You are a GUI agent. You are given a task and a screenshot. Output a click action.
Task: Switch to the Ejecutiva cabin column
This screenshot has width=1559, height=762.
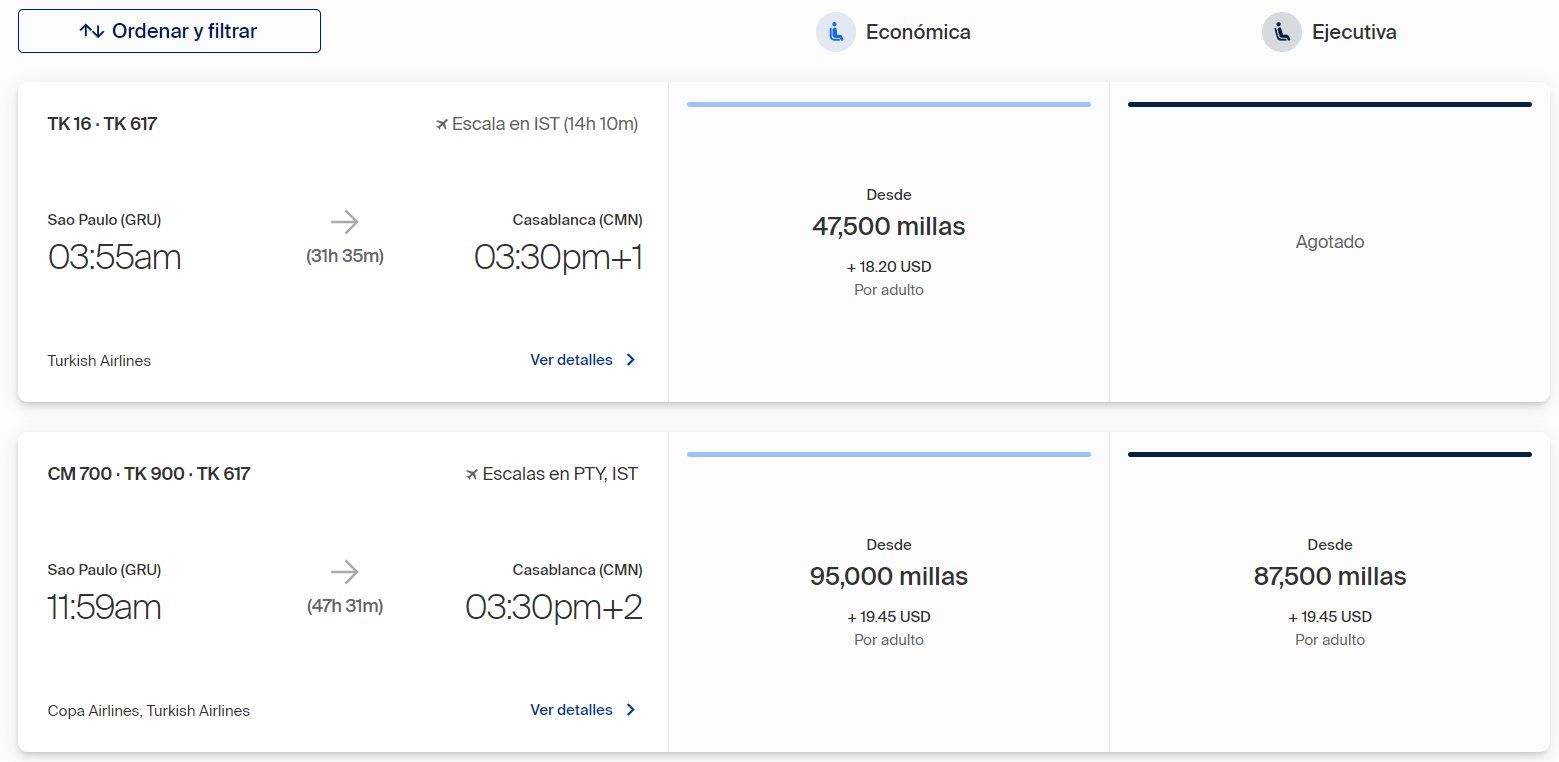pos(1329,32)
